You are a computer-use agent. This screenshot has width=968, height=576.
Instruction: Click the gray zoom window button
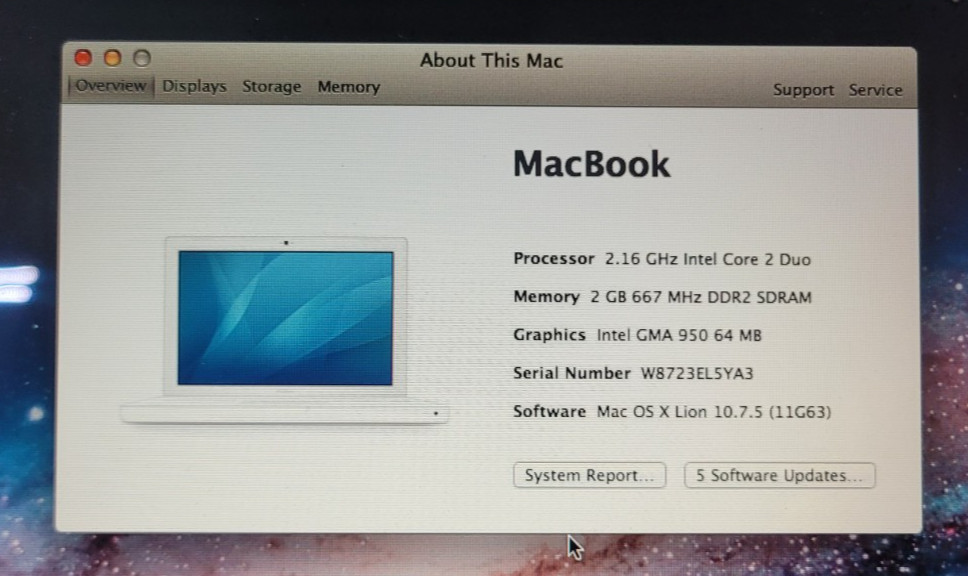(142, 58)
